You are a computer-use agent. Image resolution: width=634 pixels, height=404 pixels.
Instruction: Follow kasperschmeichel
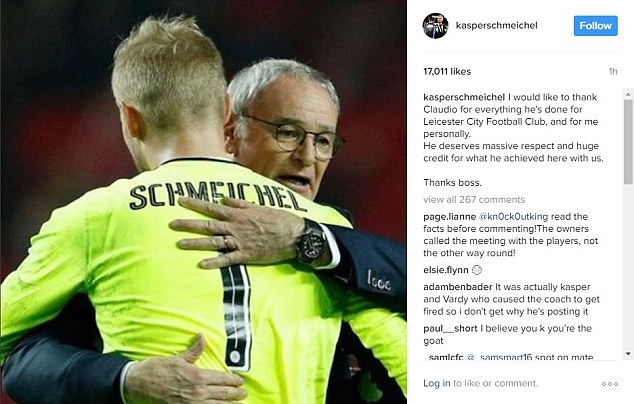[596, 26]
